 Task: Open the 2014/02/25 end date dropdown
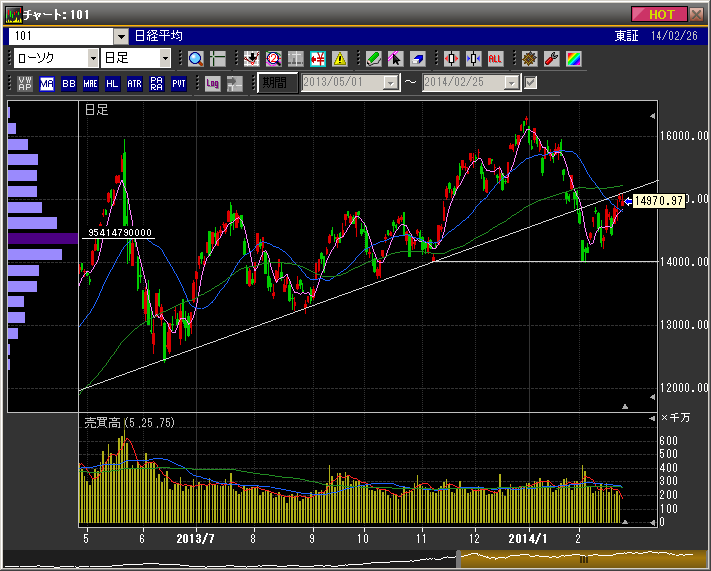(512, 83)
